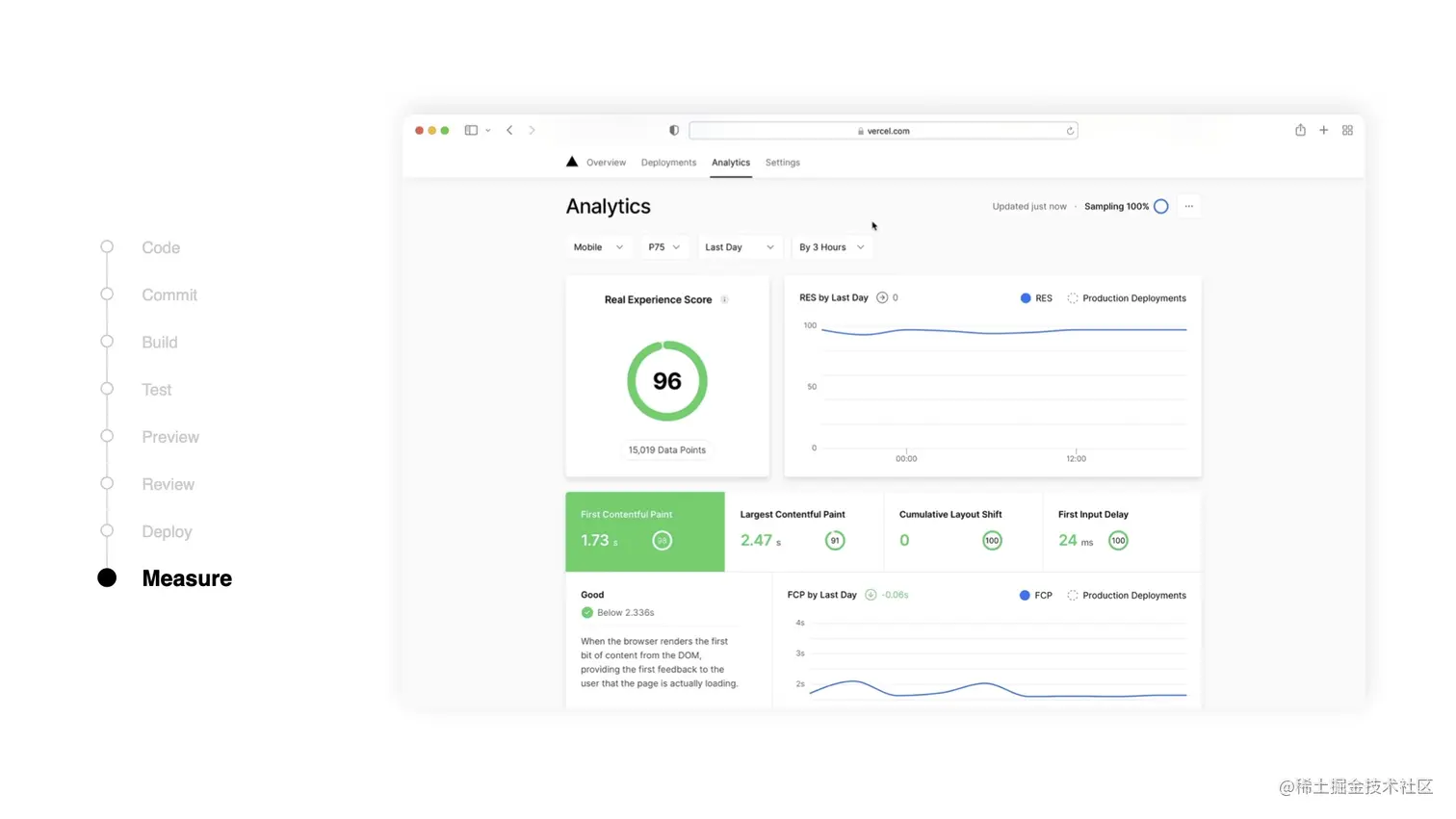The height and width of the screenshot is (819, 1456).
Task: Click the Sampling 100% circle indicator
Action: (x=1161, y=206)
